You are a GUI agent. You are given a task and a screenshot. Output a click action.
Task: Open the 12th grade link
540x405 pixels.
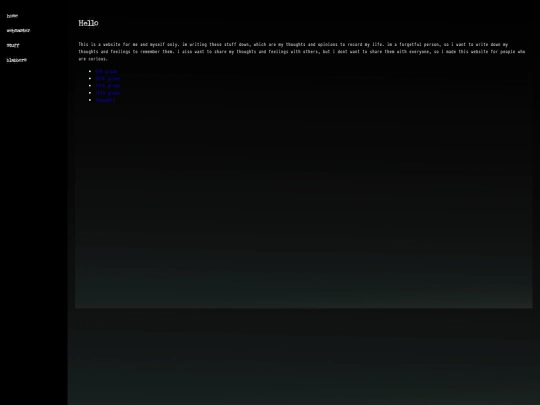[x=108, y=93]
